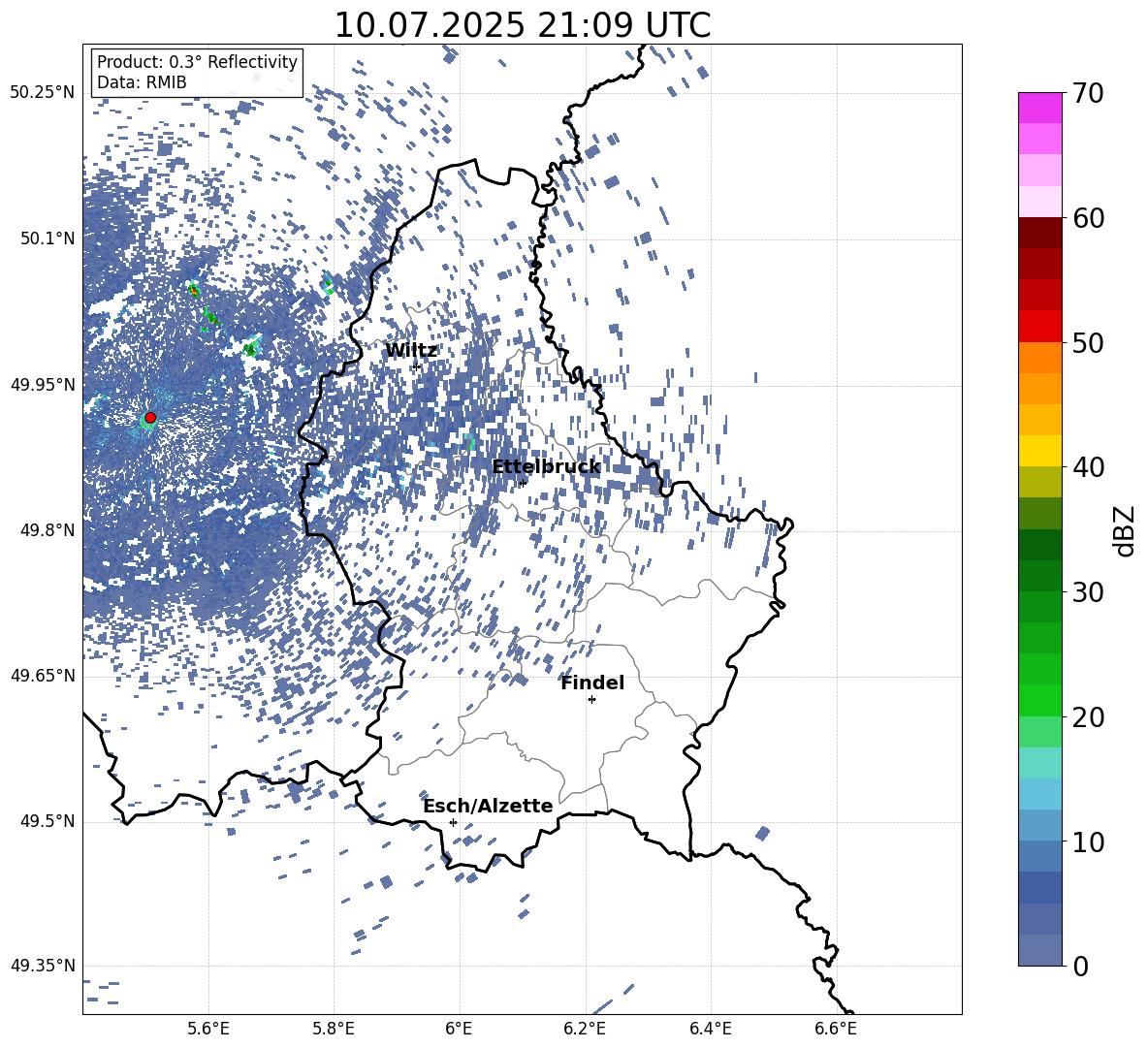Click the 6.2°E longitude label
The image size is (1148, 1048).
tap(585, 1029)
